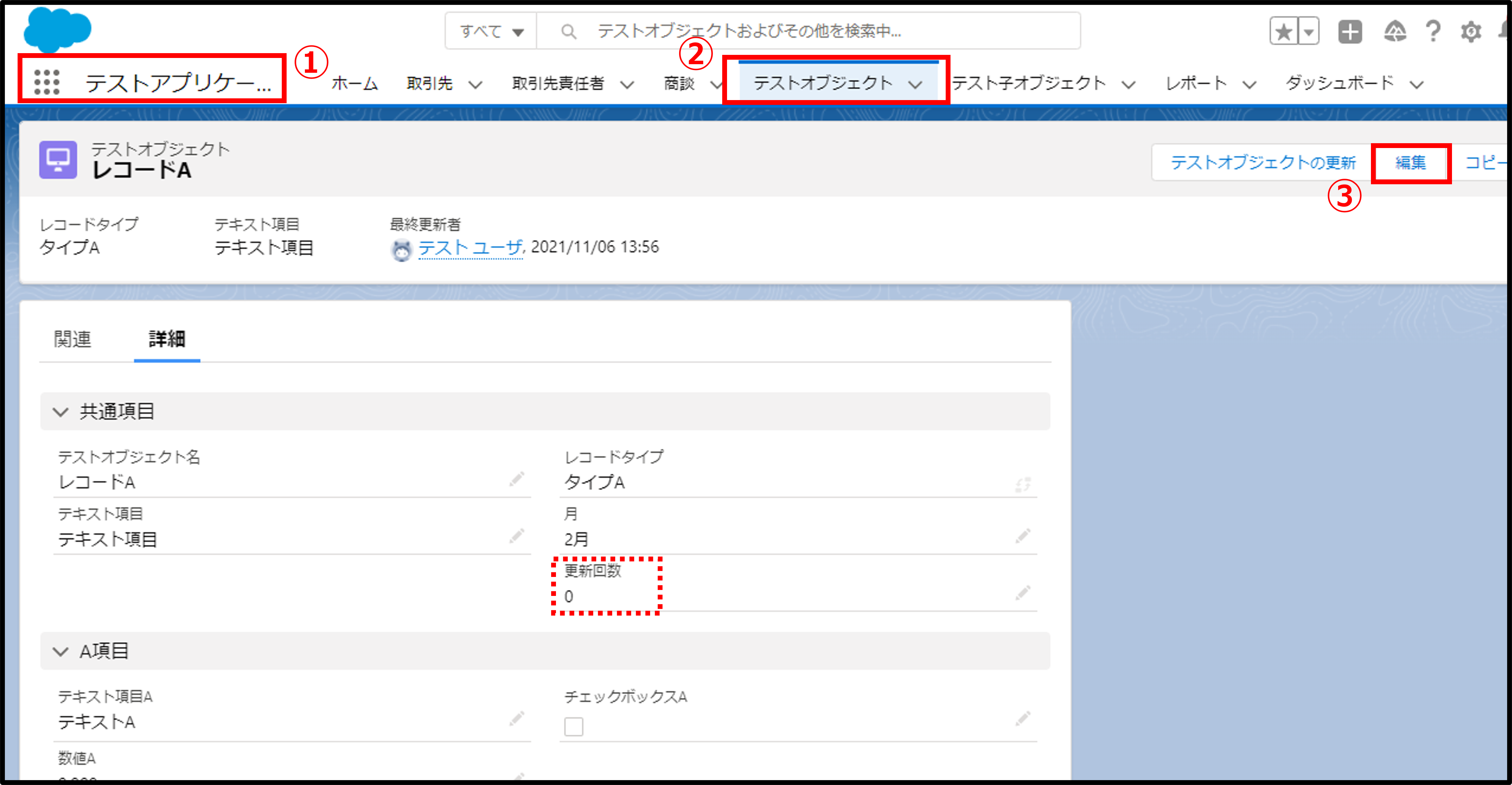Click pencil icon beside 更新回数 field
Image resolution: width=1512 pixels, height=785 pixels.
pyautogui.click(x=1023, y=592)
